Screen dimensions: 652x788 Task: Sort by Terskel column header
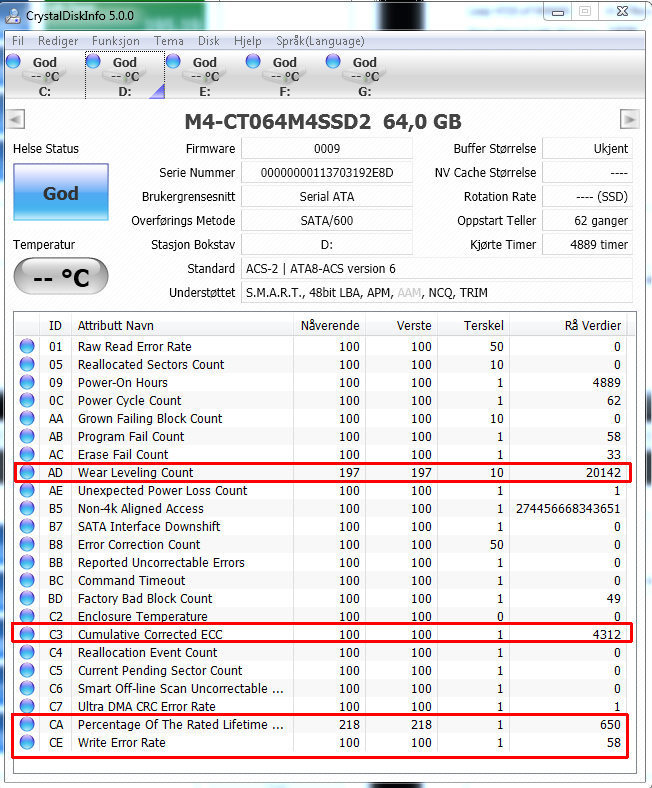pyautogui.click(x=474, y=326)
